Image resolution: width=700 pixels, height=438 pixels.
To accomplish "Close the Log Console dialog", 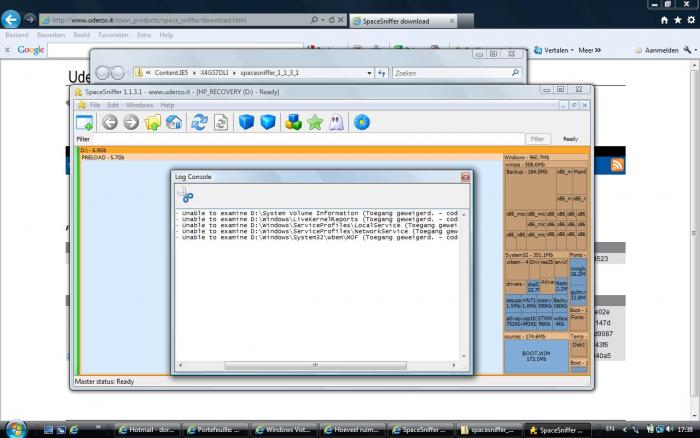I will (465, 177).
